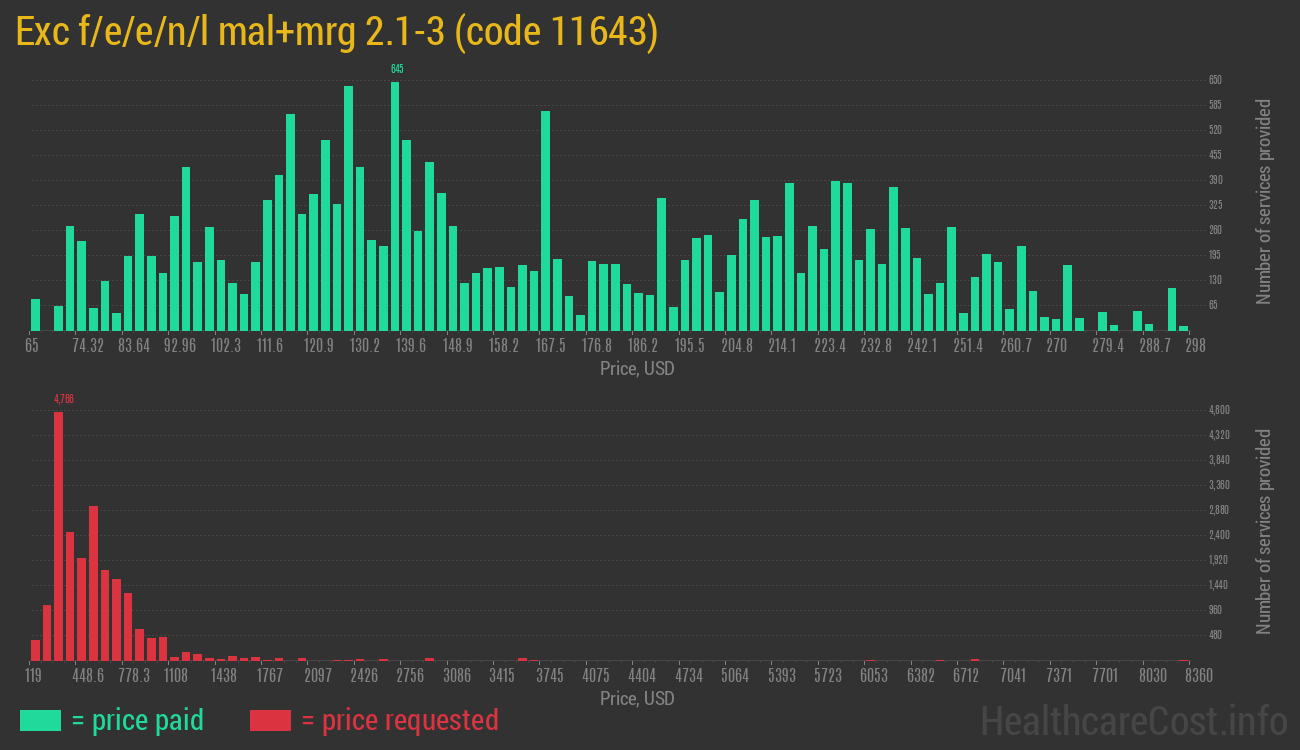Click the 645 value label above the peak bar
The height and width of the screenshot is (750, 1300).
click(x=396, y=70)
